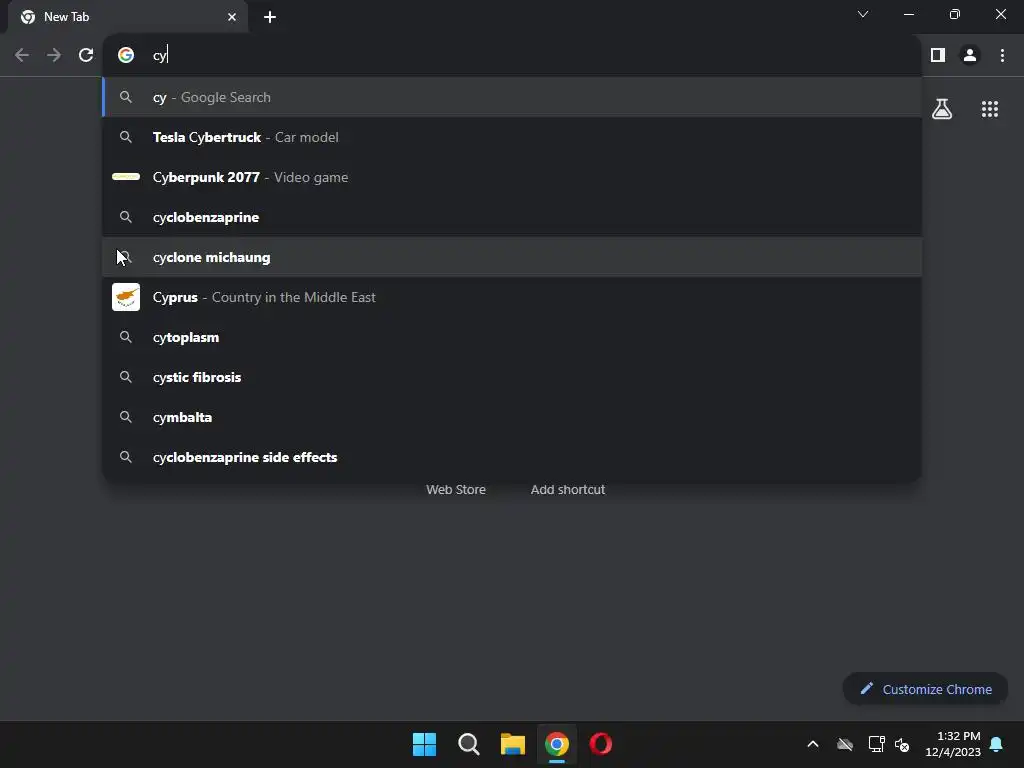1024x768 pixels.
Task: Expand the tab search chevron
Action: tap(863, 14)
